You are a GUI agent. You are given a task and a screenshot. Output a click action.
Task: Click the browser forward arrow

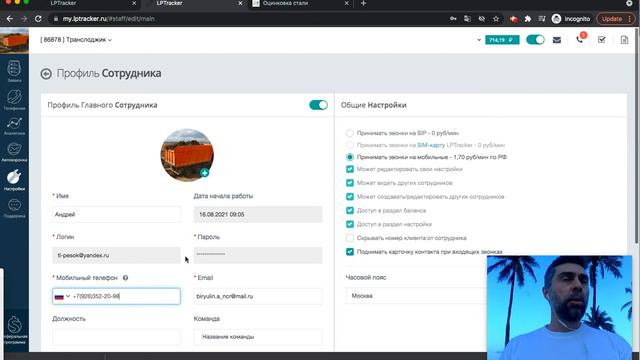[24, 19]
